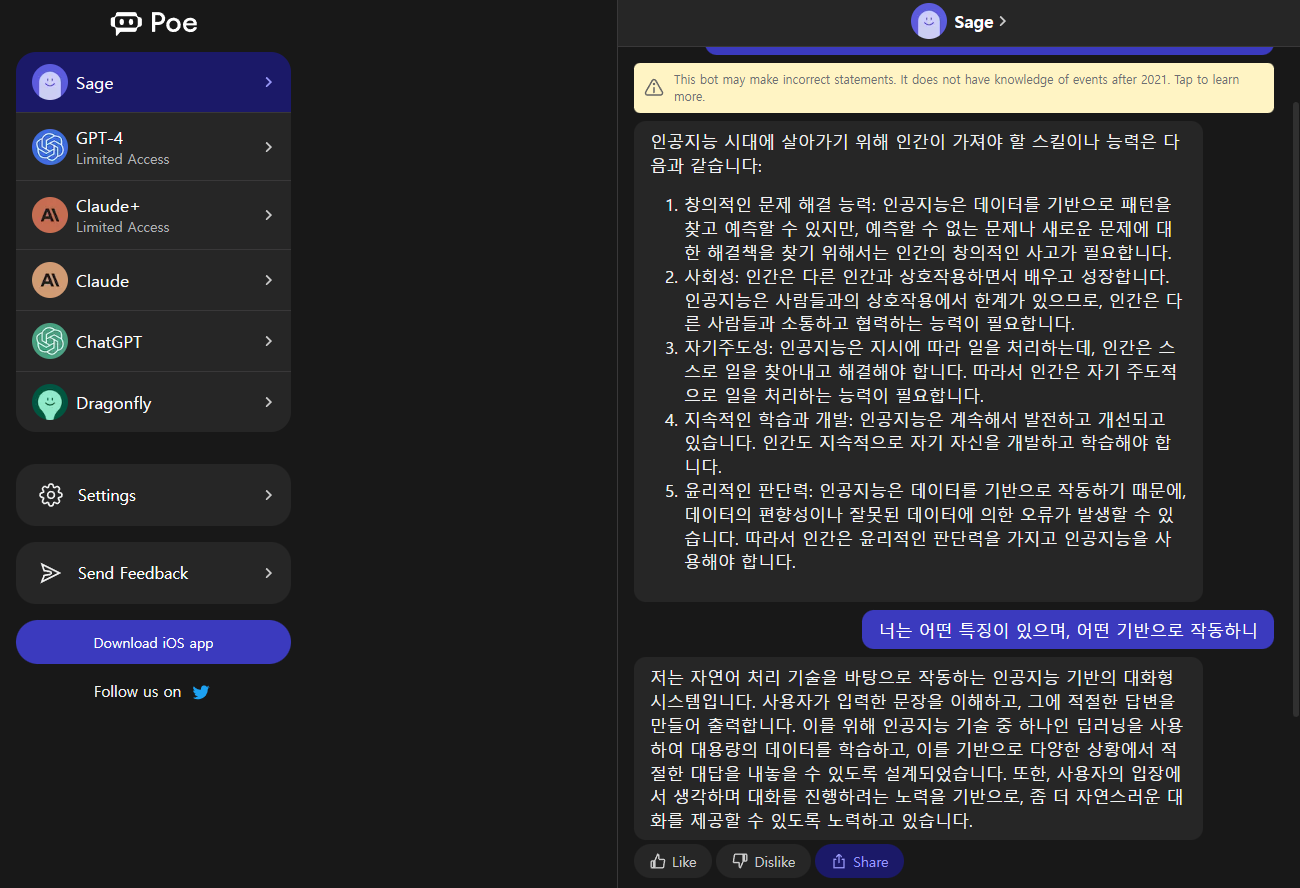Click the Dislike button
The image size is (1300, 888).
pos(763,861)
